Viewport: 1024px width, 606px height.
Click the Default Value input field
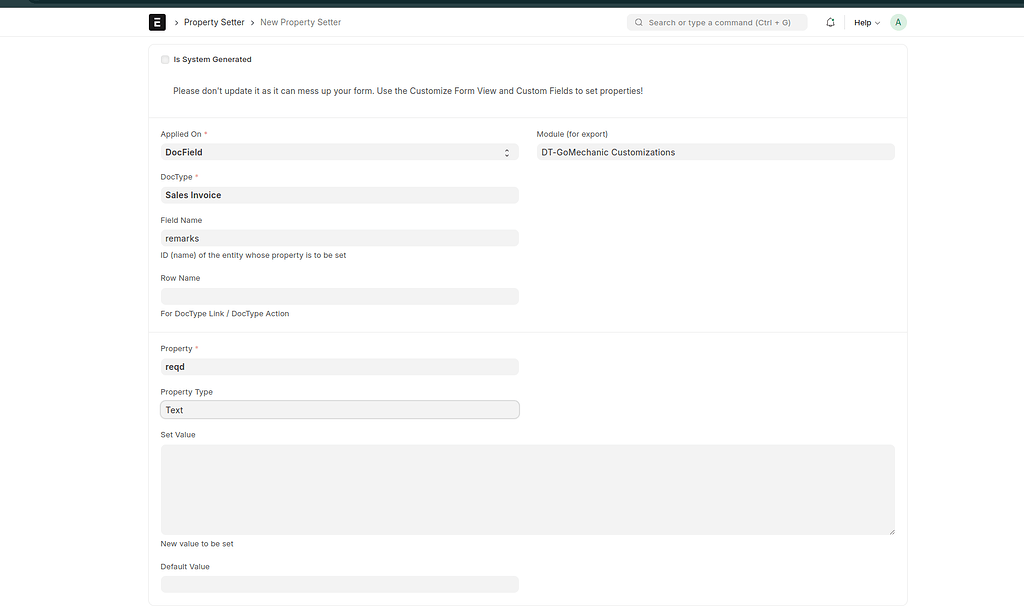tap(339, 584)
